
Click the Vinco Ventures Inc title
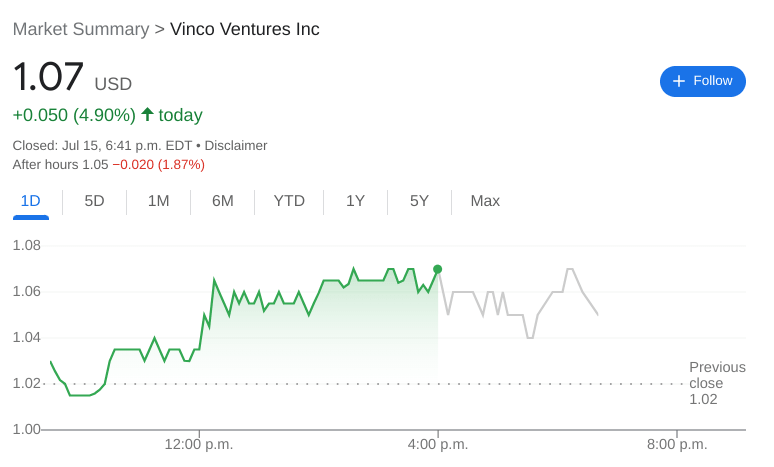245,29
